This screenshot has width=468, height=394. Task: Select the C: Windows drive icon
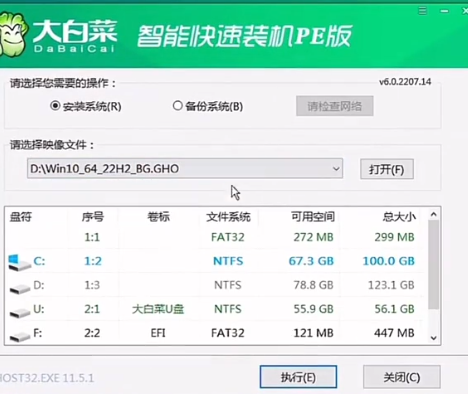(x=19, y=262)
